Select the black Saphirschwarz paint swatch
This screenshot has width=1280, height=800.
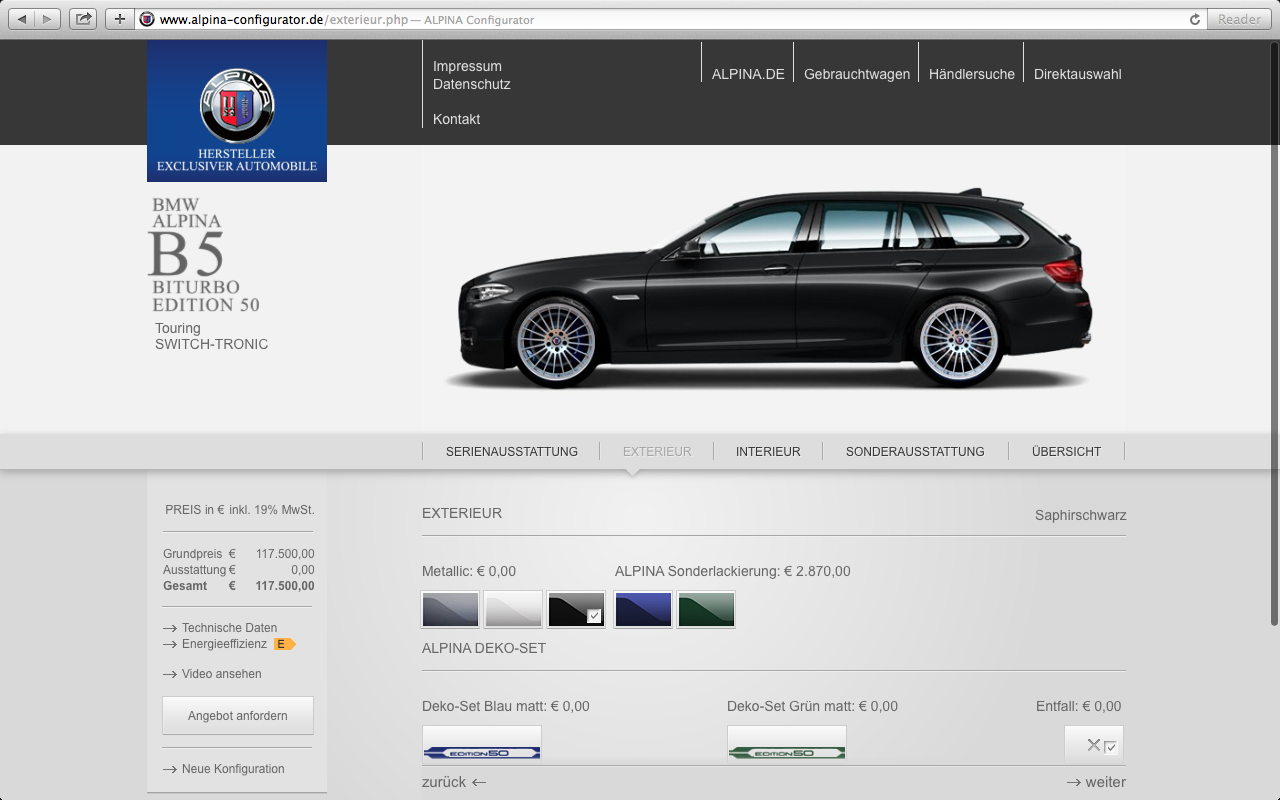coord(576,609)
